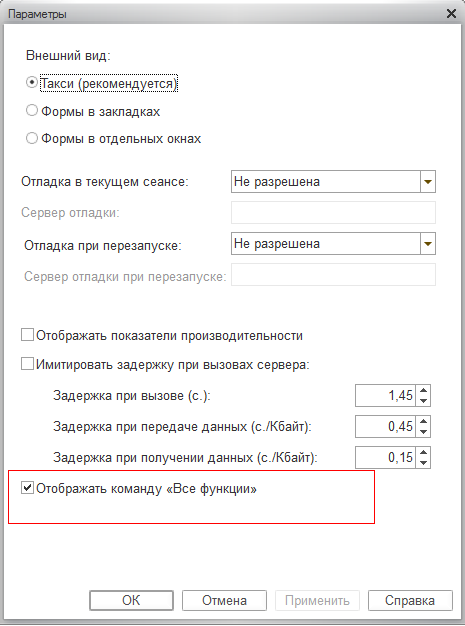Click the Внешний вид: label
The height and width of the screenshot is (626, 465).
click(68, 55)
